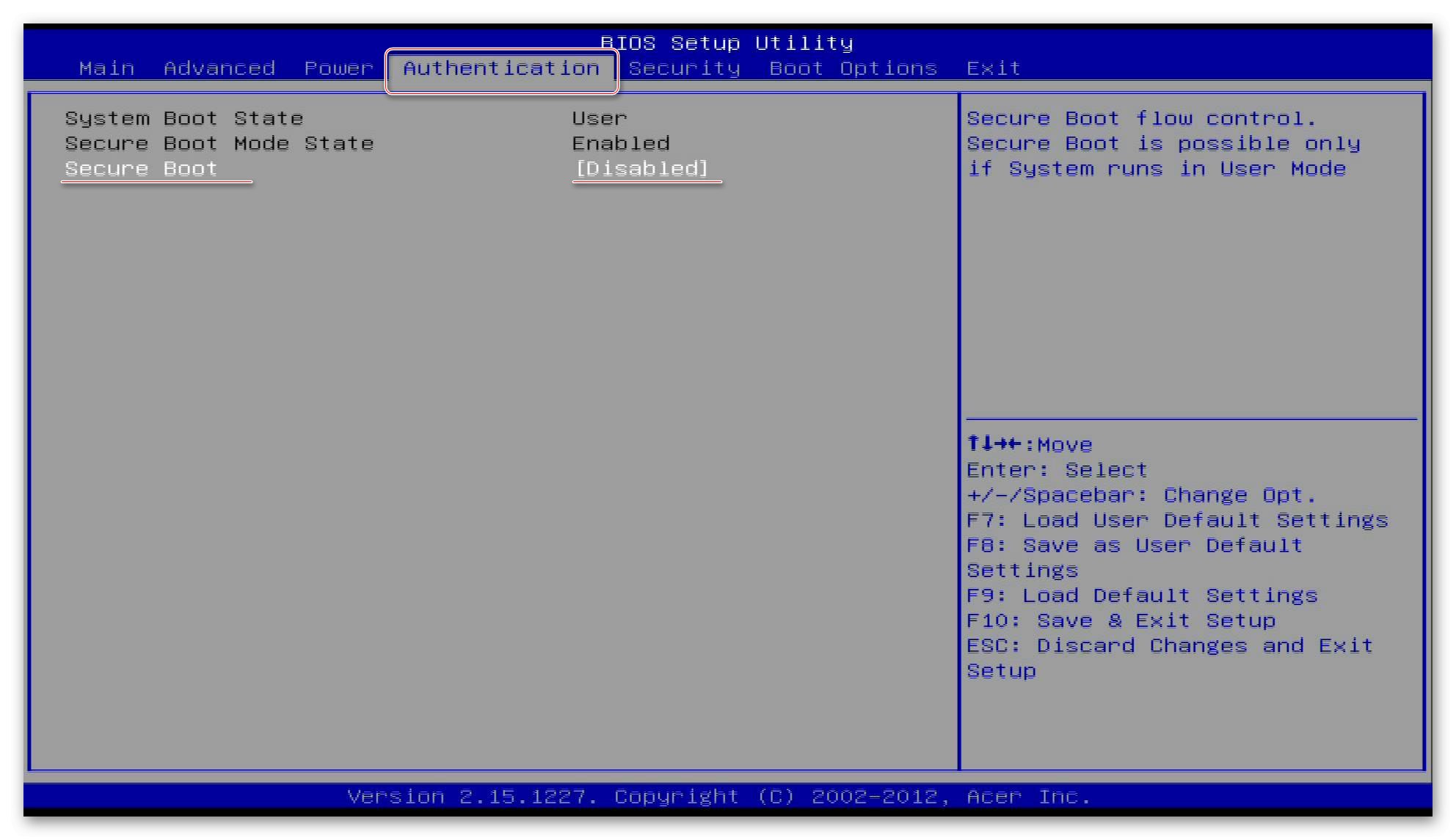Click the F7 Load User Default Settings hint
Viewport: 1456px width, 840px height.
(1176, 520)
